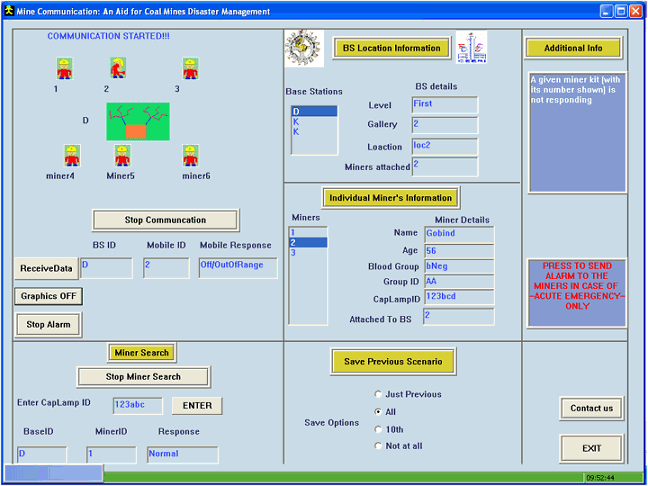Image resolution: width=648 pixels, height=486 pixels.
Task: Click the Save Previous Scenario button
Action: tap(392, 361)
